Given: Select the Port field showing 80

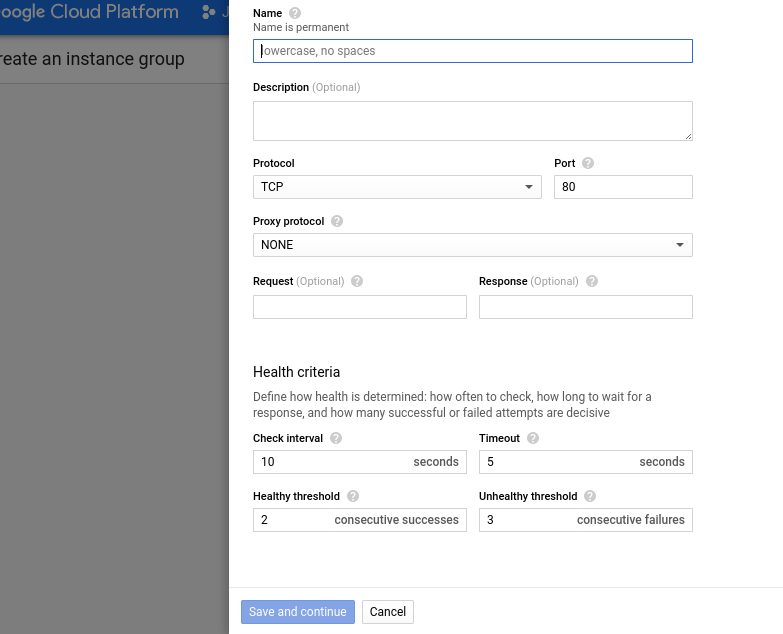Looking at the screenshot, I should 623,187.
